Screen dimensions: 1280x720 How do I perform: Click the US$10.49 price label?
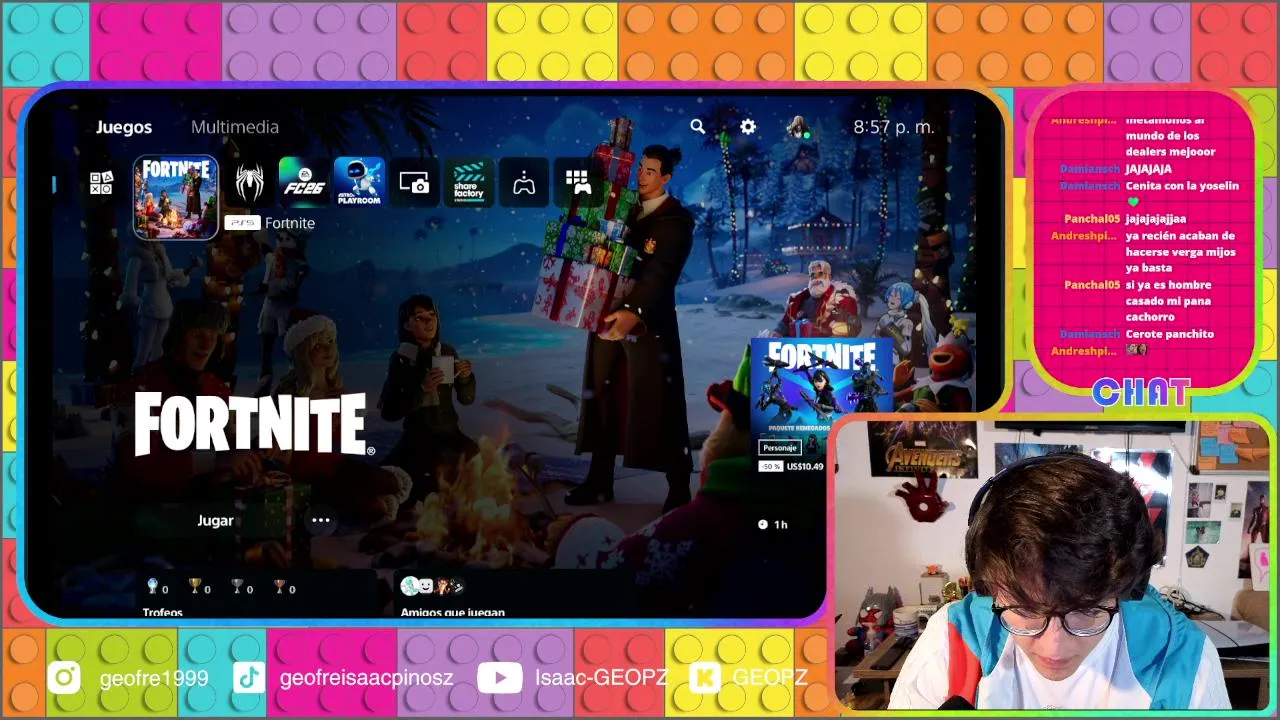(x=805, y=466)
